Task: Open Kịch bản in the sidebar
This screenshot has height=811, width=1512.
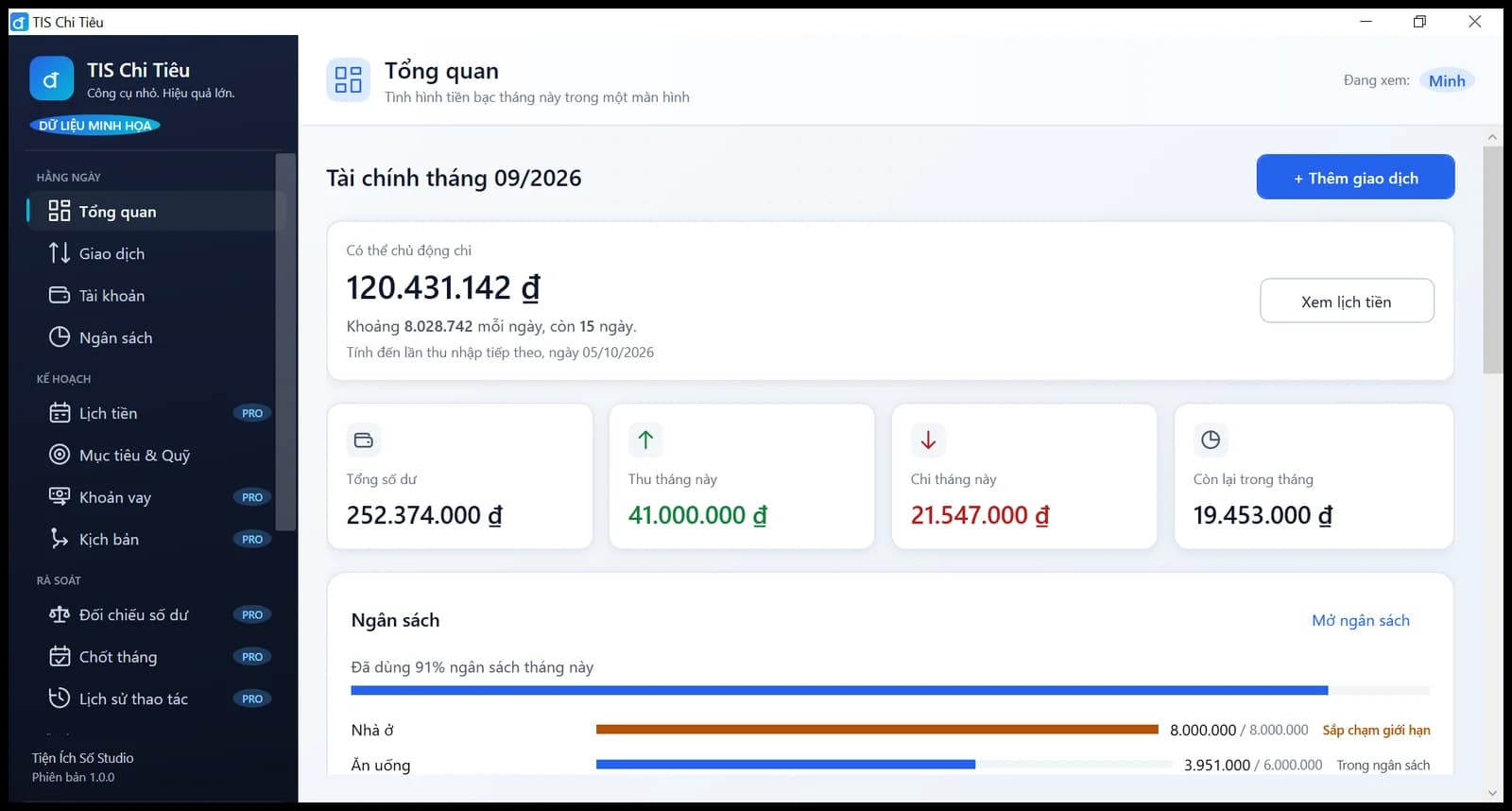Action: (155, 539)
